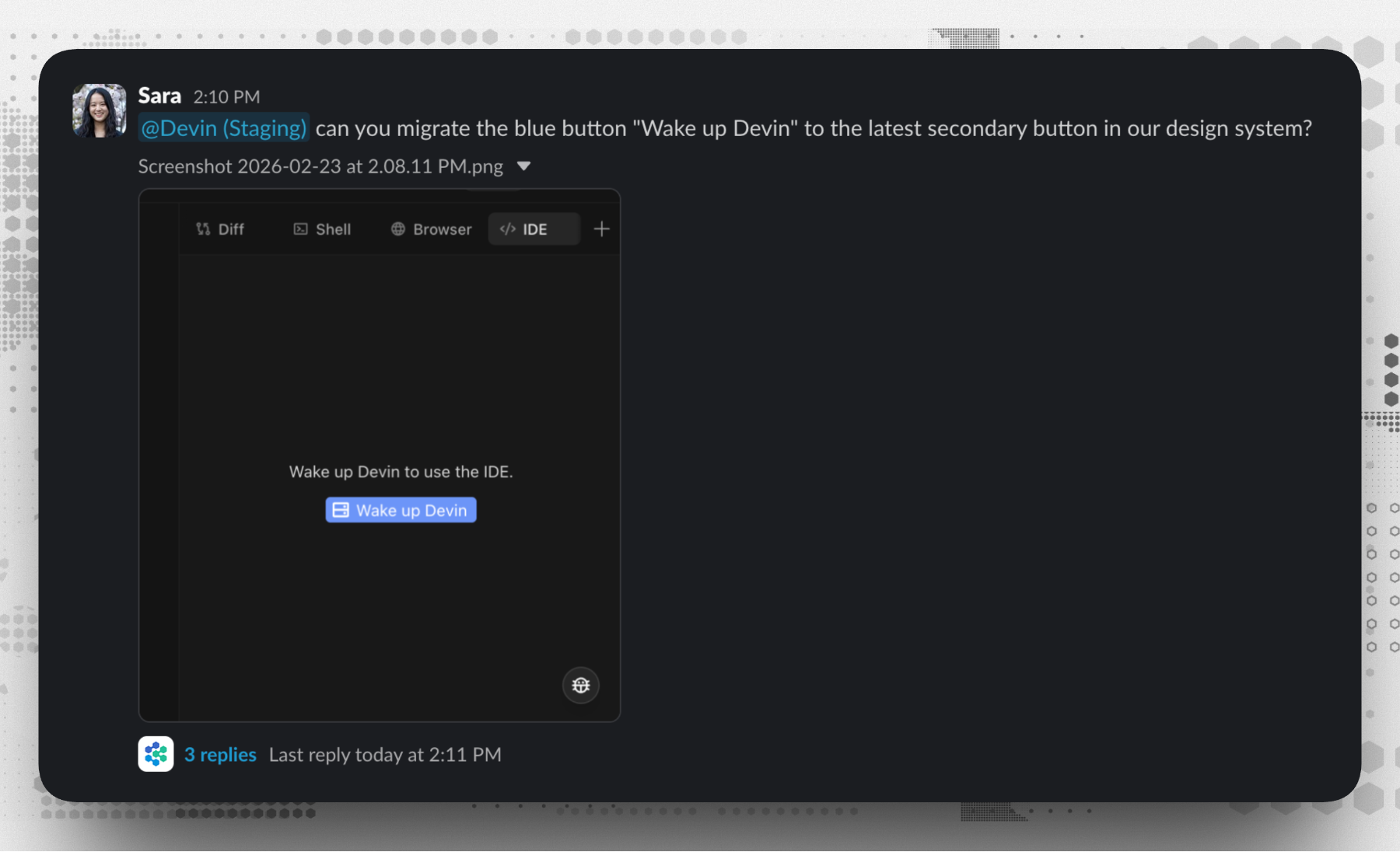
Task: Click the Browser globe icon
Action: click(x=398, y=229)
